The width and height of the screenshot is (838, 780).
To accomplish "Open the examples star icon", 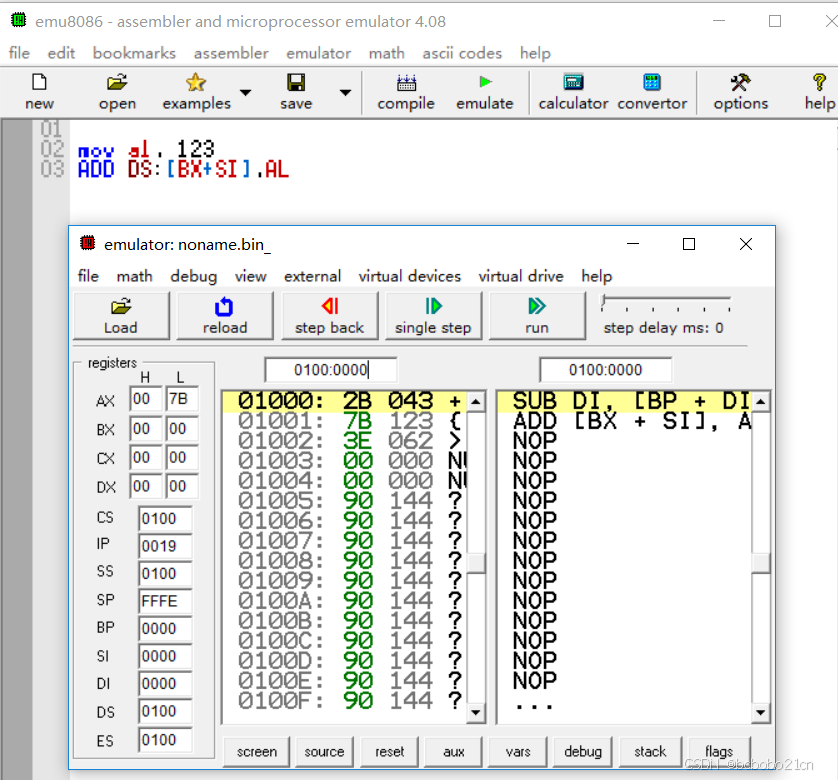I will click(x=196, y=91).
